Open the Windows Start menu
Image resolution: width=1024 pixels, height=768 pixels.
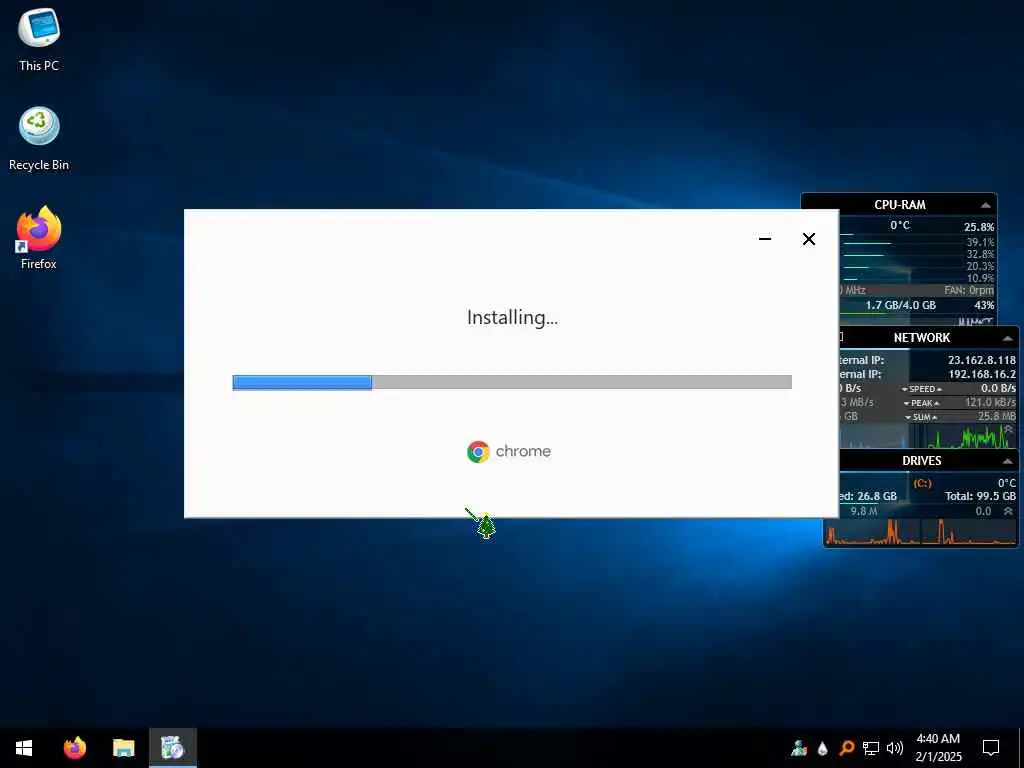click(24, 748)
